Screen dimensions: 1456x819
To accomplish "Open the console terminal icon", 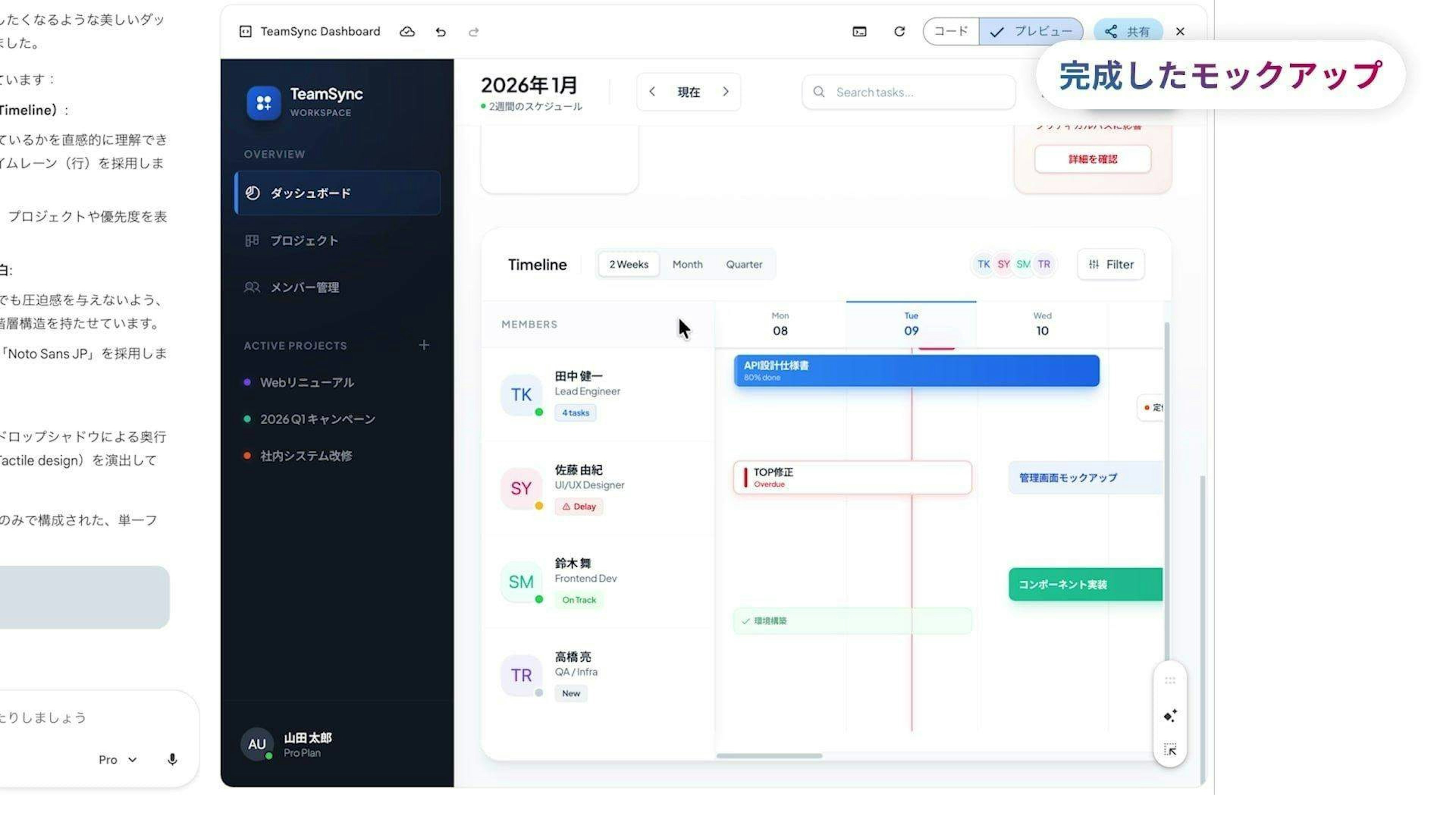I will [x=859, y=31].
